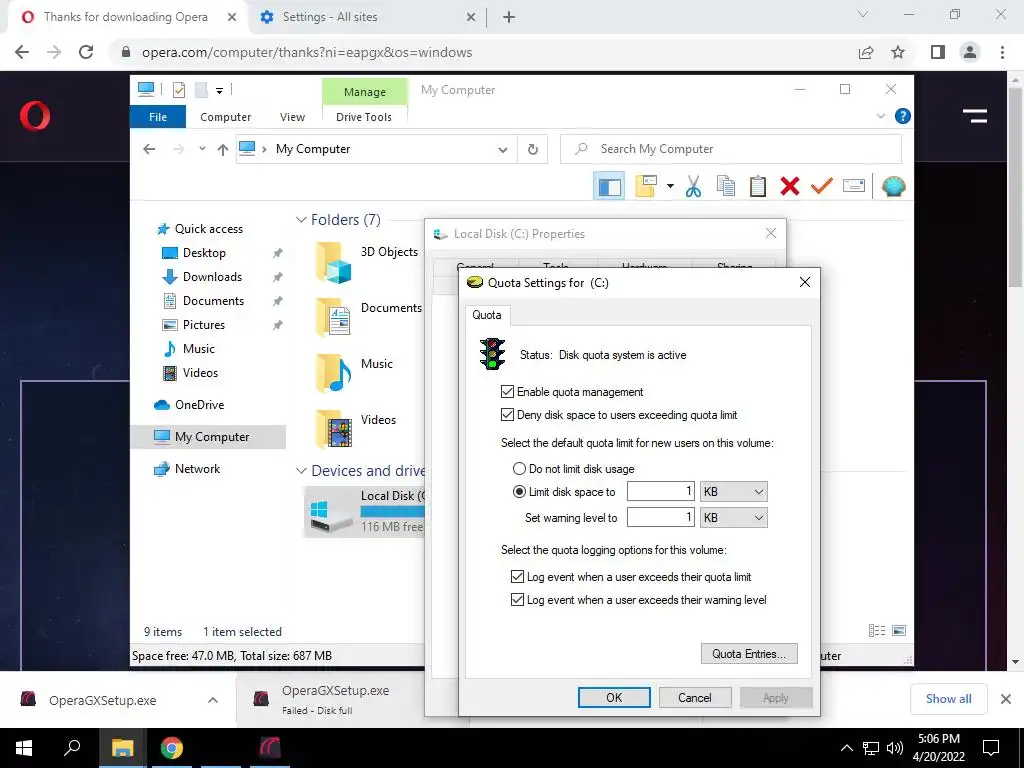Switch to details view icon in Explorer status bar
1024x768 pixels.
[x=876, y=631]
